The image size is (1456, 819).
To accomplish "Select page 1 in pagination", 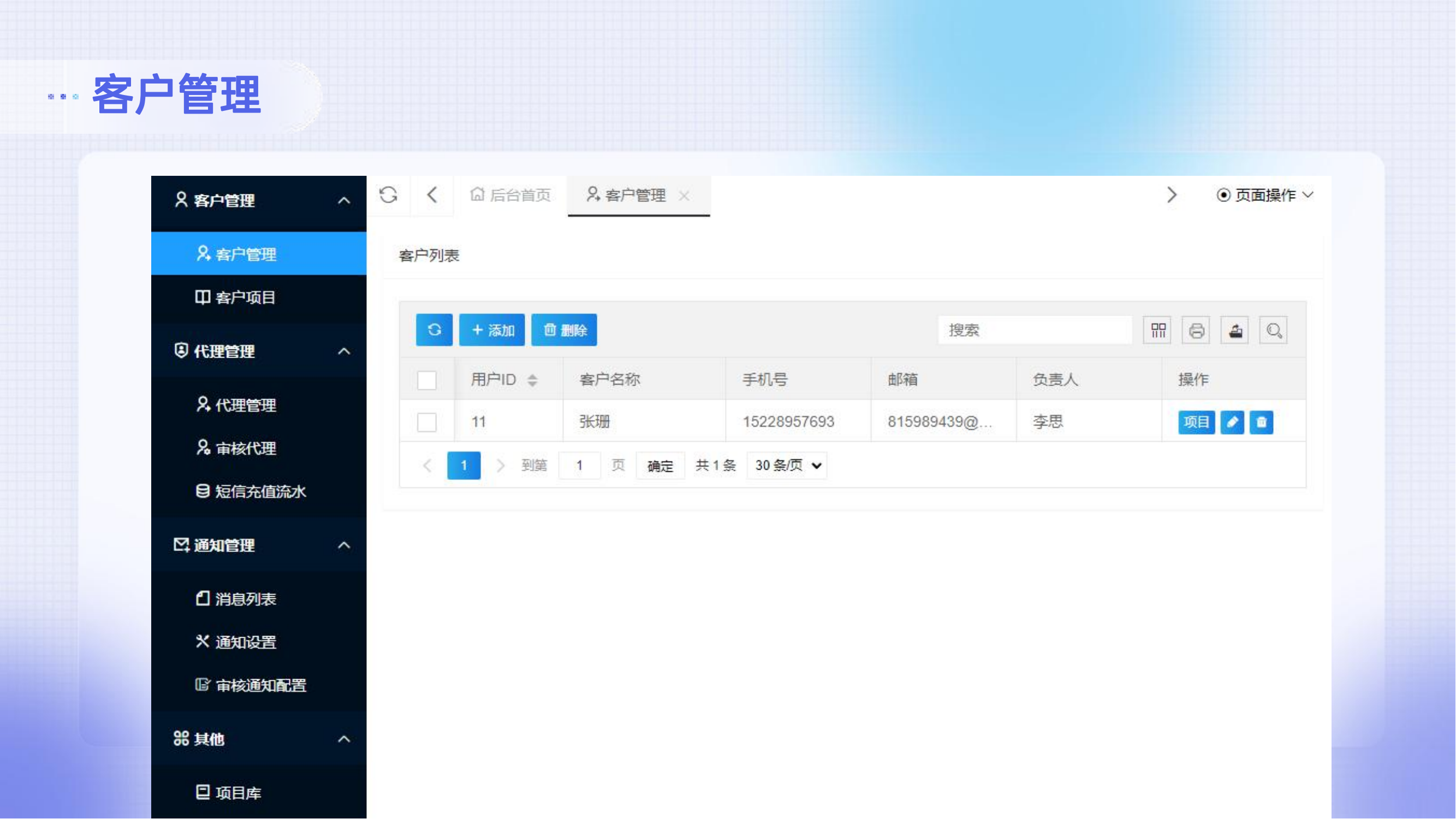I will [x=464, y=466].
